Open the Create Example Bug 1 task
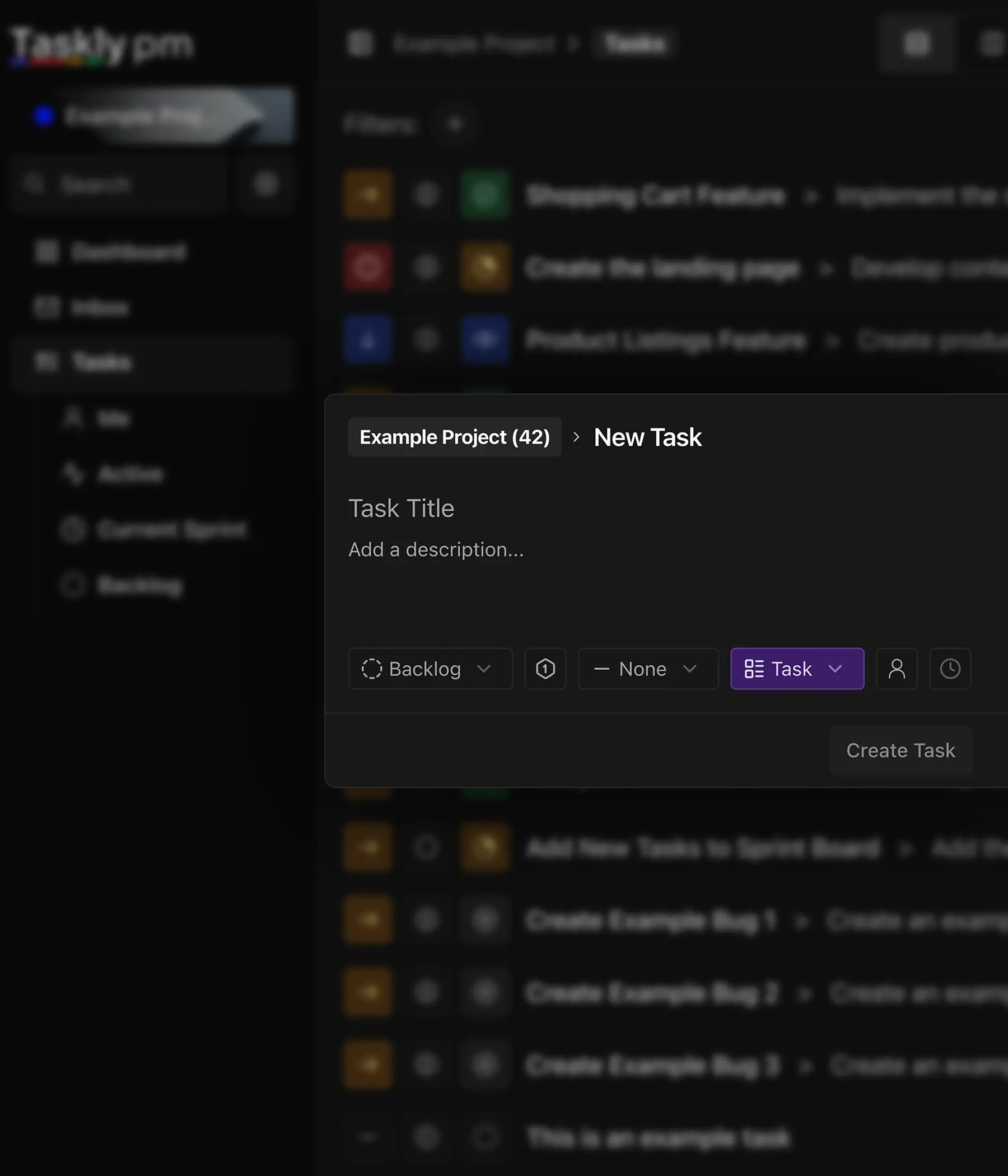 tap(650, 921)
